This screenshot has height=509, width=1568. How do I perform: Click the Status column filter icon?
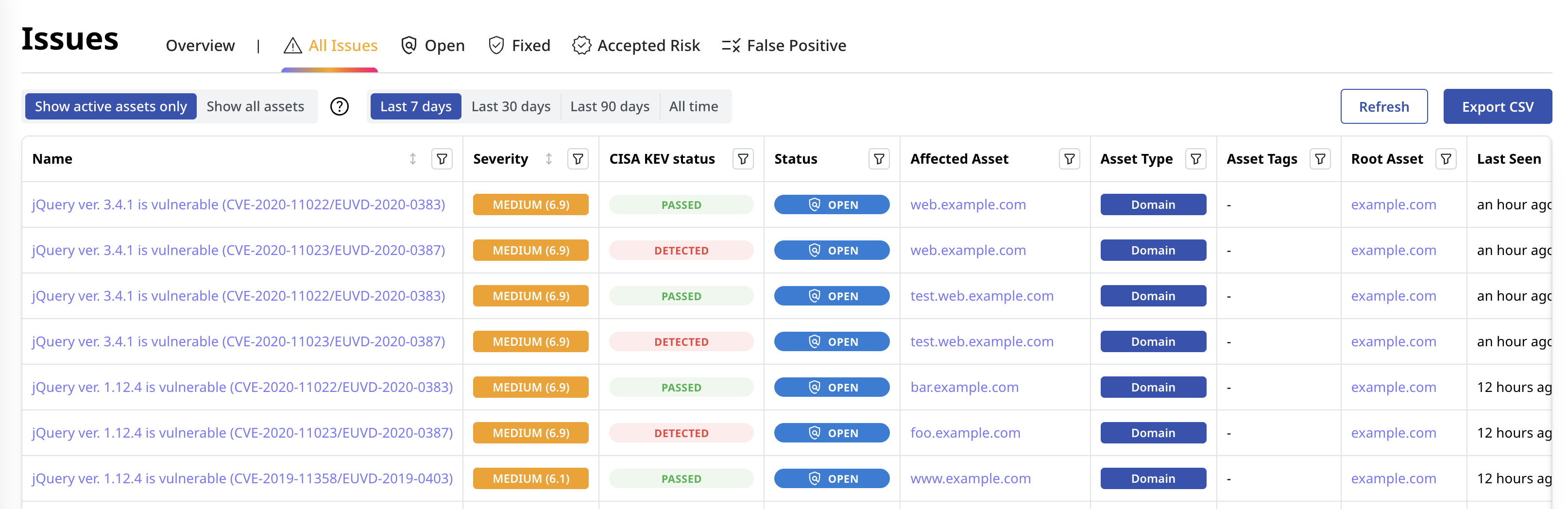coord(879,159)
